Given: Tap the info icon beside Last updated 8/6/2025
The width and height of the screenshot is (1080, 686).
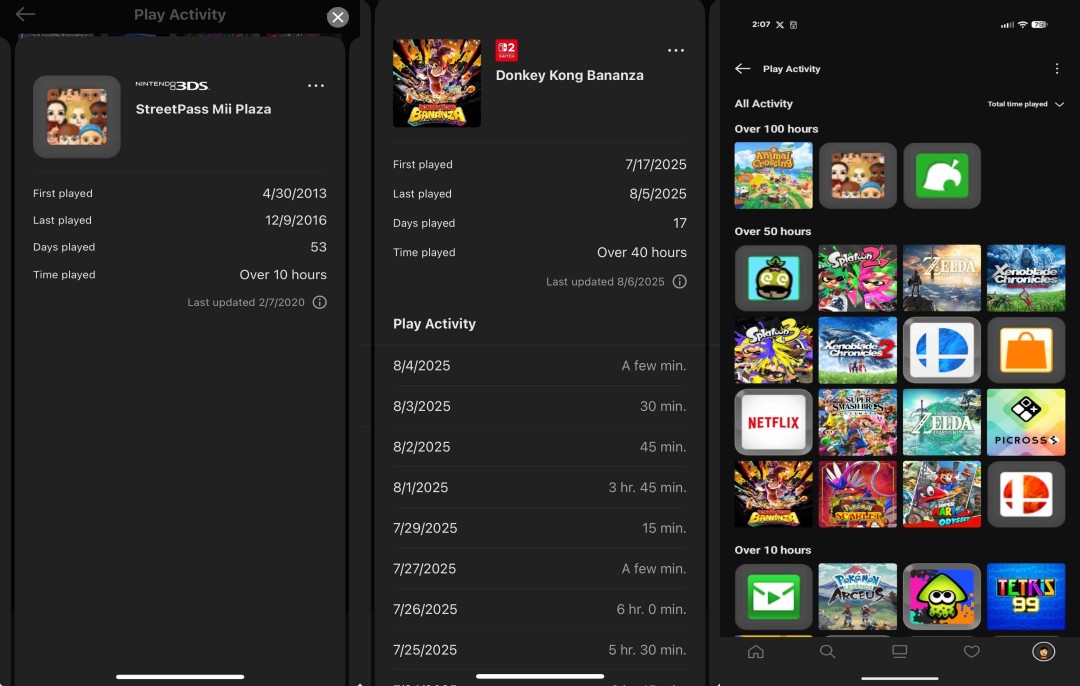Looking at the screenshot, I should click(x=680, y=282).
